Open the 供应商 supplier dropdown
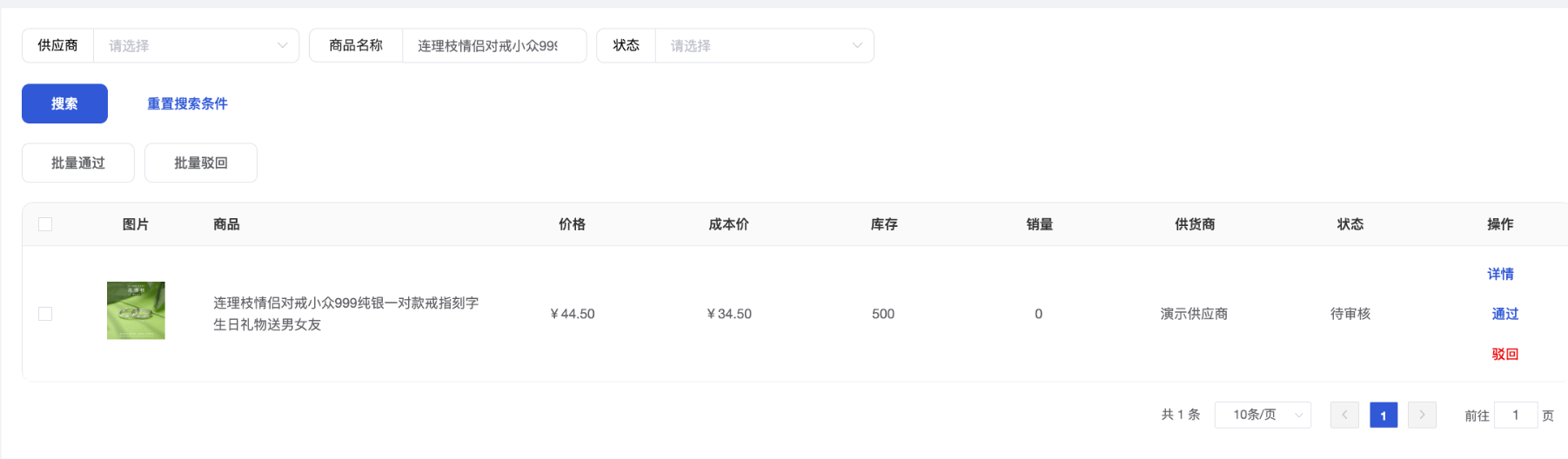 tap(196, 45)
